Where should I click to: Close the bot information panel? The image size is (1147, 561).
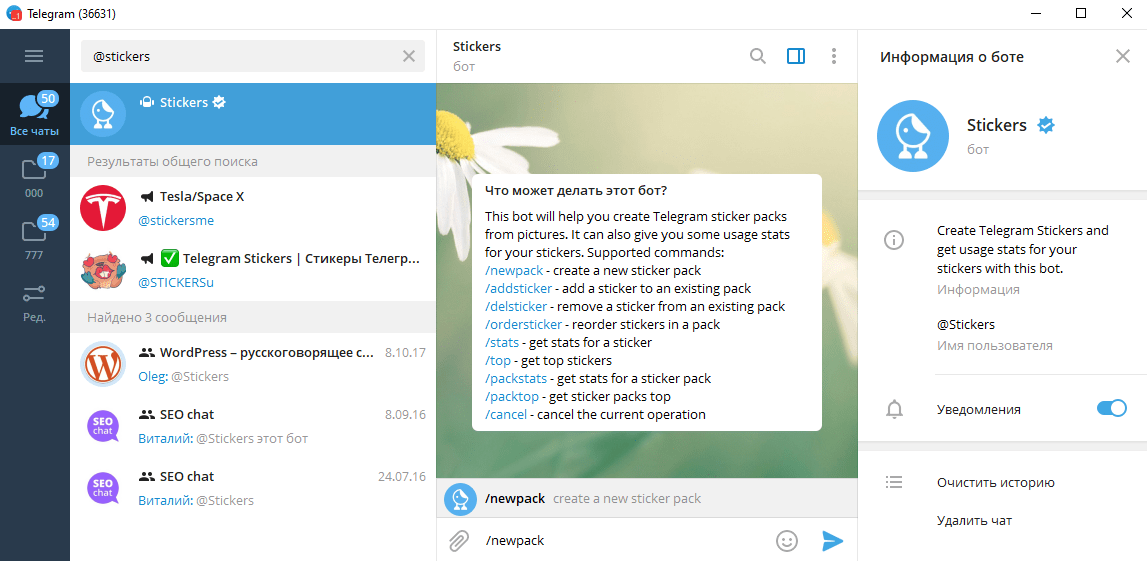[x=1122, y=57]
